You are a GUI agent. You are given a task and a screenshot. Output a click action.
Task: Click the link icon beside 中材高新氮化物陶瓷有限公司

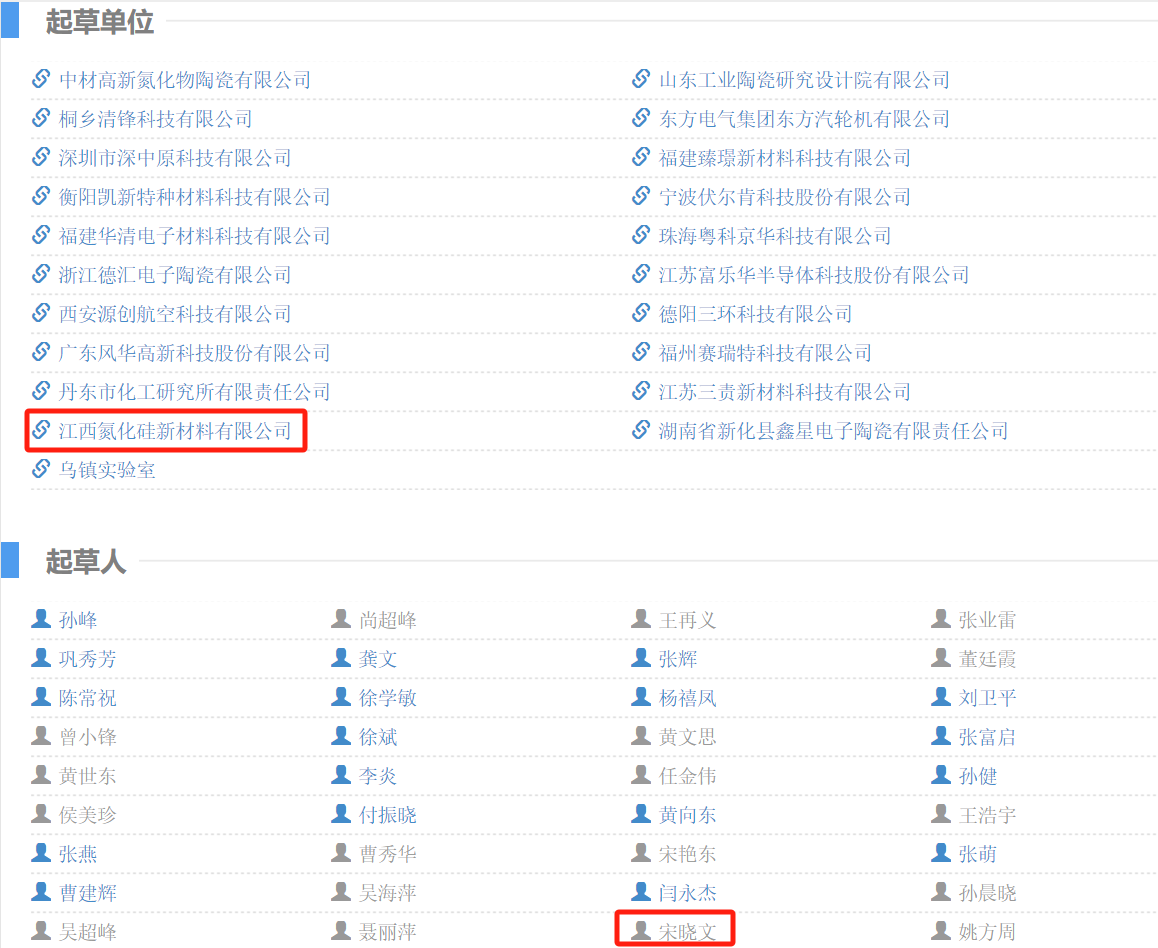point(41,78)
